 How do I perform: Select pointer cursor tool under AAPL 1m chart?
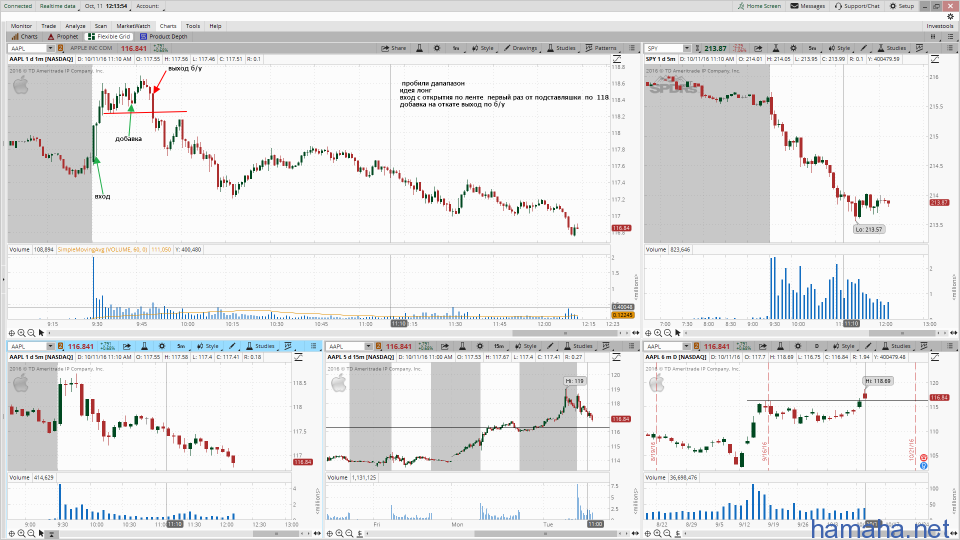41,333
